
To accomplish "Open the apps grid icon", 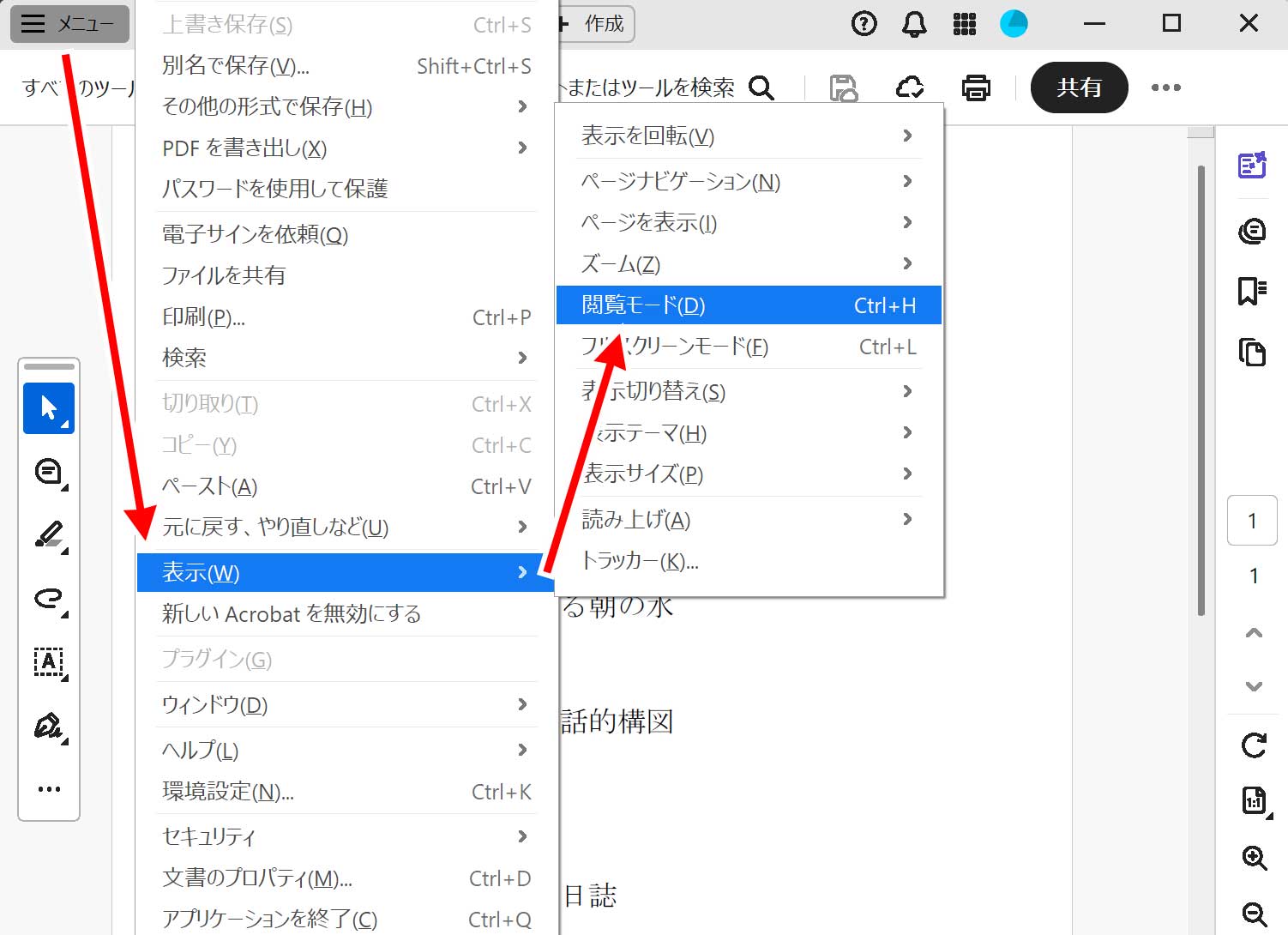I will (x=965, y=24).
